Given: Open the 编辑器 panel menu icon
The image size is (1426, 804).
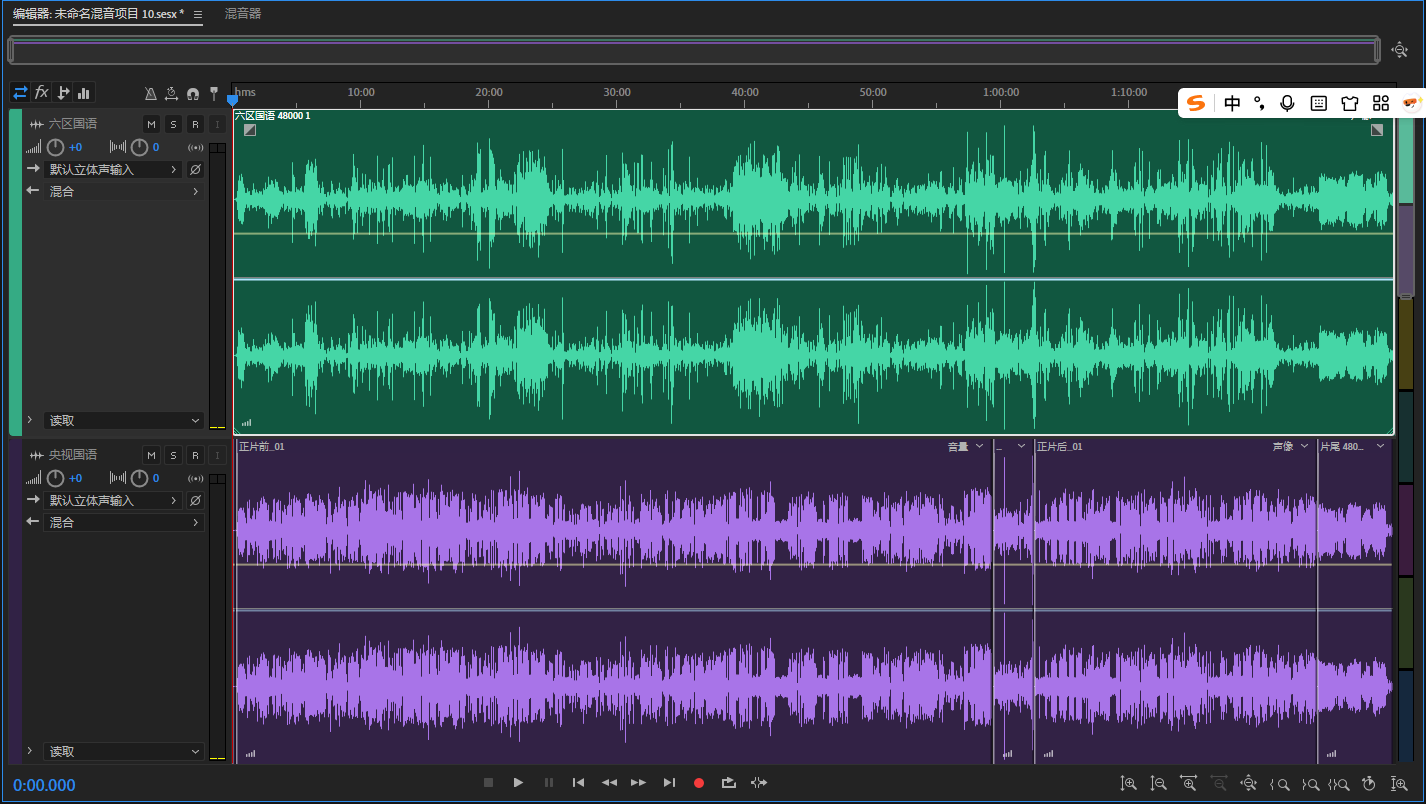Looking at the screenshot, I should [198, 15].
